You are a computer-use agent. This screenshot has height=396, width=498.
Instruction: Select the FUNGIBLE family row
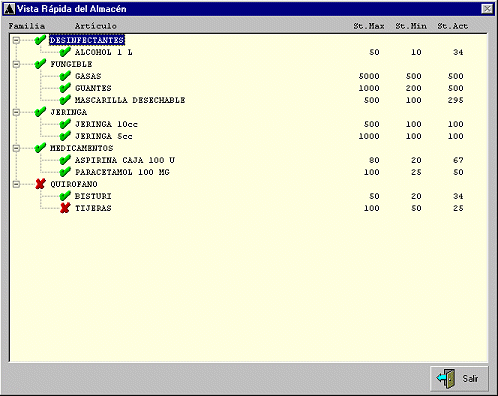pyautogui.click(x=71, y=64)
